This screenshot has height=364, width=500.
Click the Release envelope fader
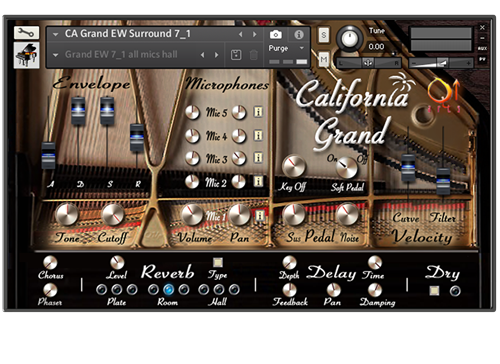coord(137,138)
